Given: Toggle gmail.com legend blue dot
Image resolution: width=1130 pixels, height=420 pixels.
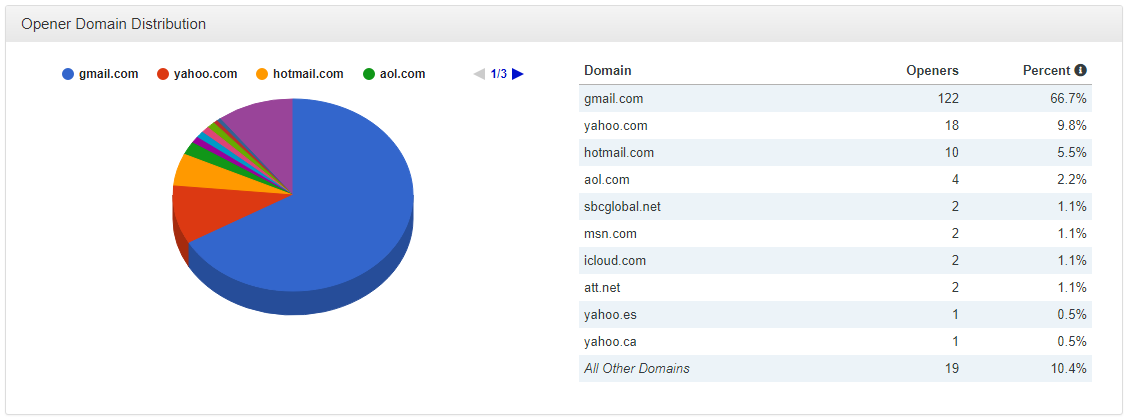Looking at the screenshot, I should tap(68, 74).
